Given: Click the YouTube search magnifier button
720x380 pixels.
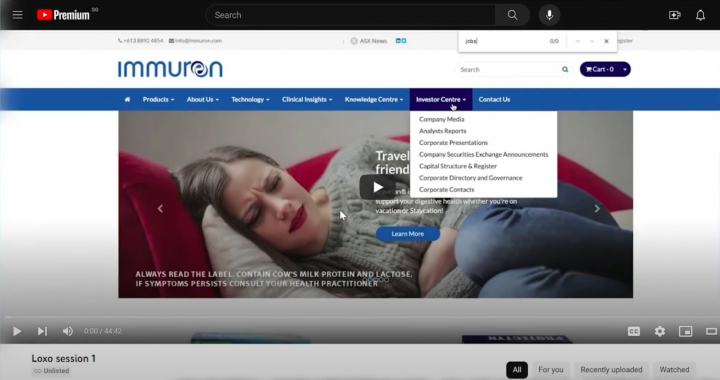Looking at the screenshot, I should pyautogui.click(x=512, y=15).
